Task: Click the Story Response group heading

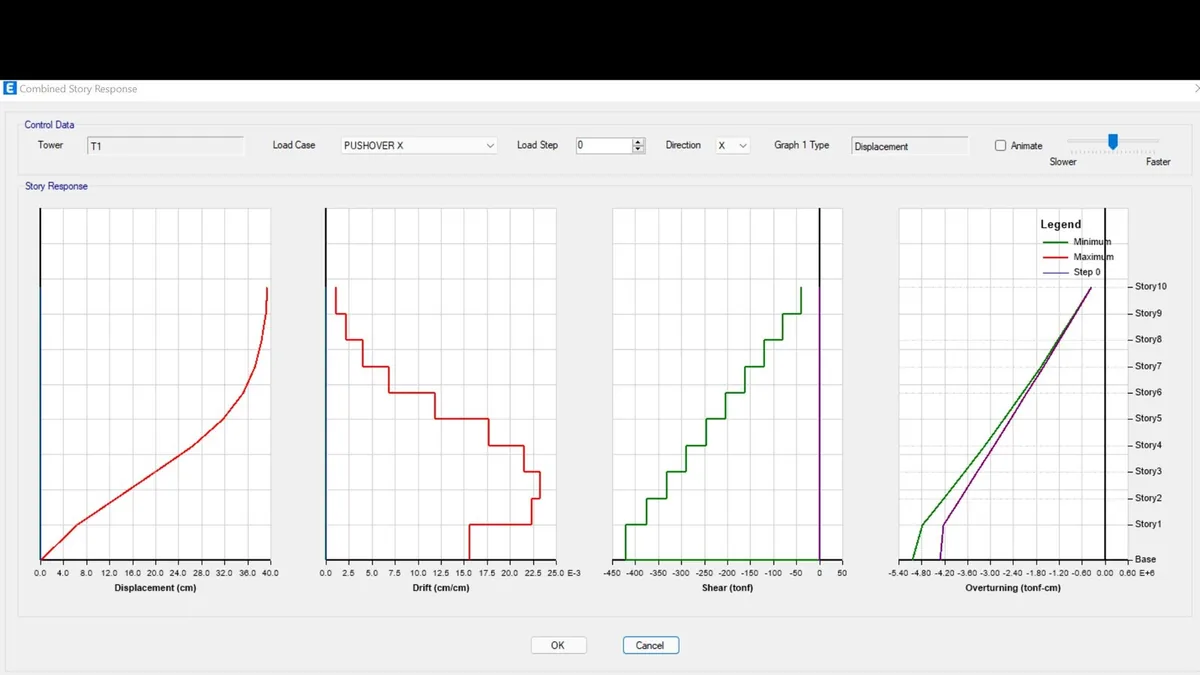Action: (x=56, y=186)
